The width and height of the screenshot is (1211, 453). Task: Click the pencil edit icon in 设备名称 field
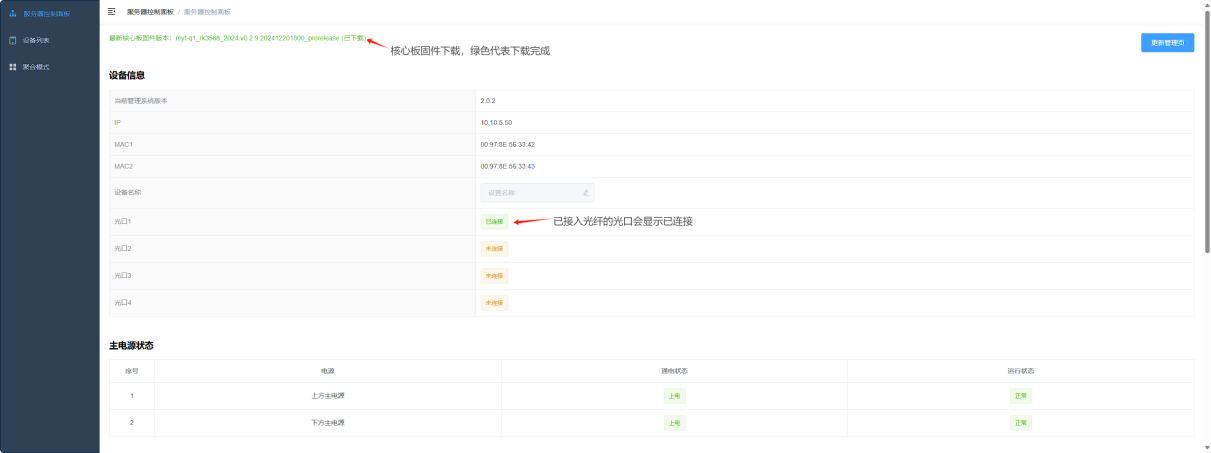tap(586, 192)
